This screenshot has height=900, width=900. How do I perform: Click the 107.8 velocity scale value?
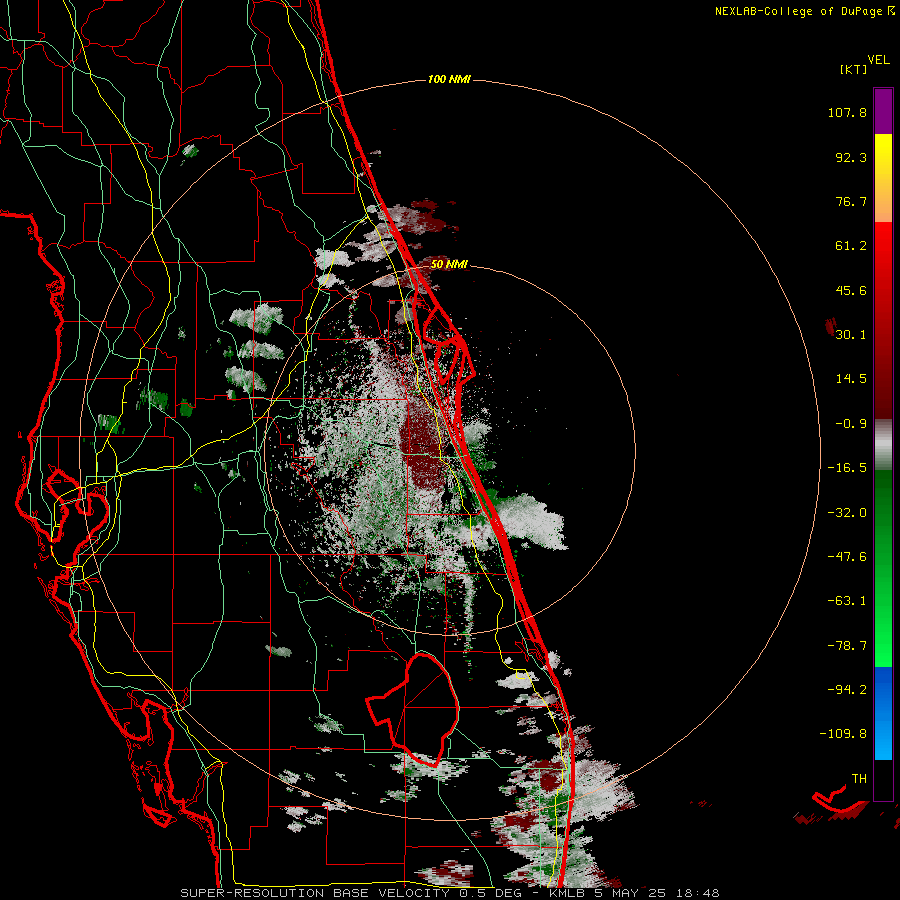(x=847, y=112)
